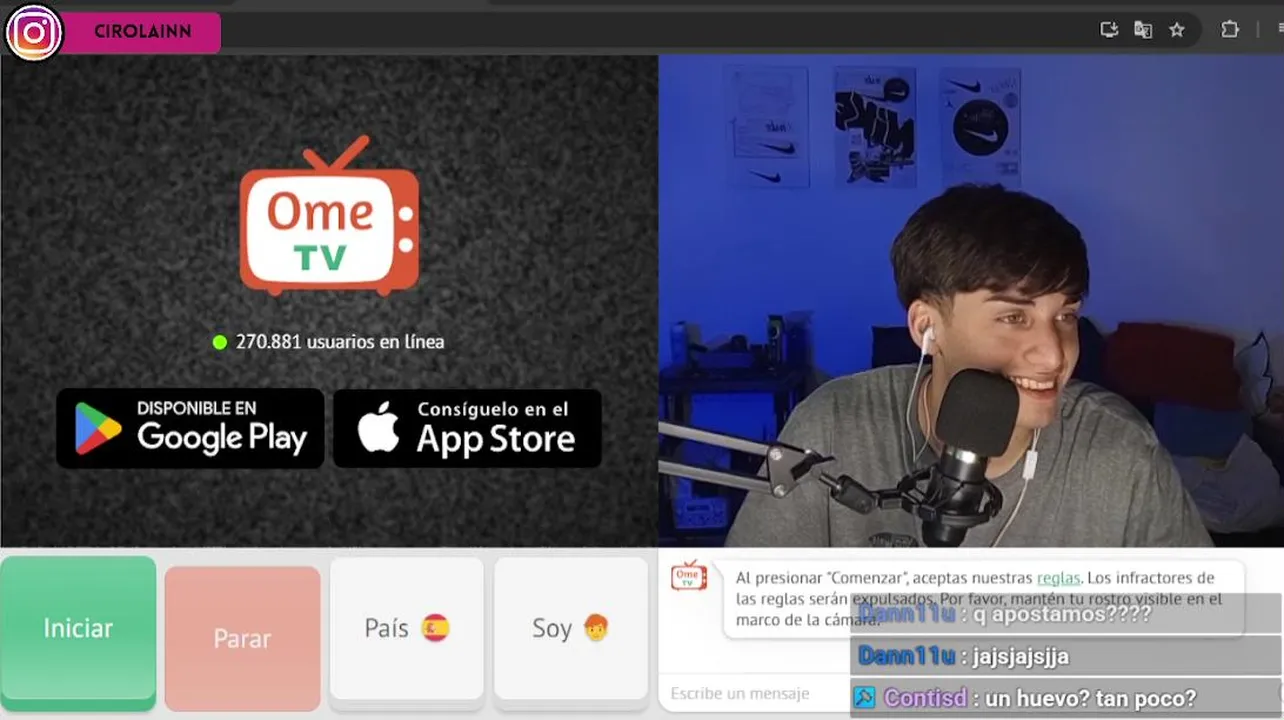Click the small OmeTV avatar in chat
This screenshot has width=1284, height=720.
[689, 575]
